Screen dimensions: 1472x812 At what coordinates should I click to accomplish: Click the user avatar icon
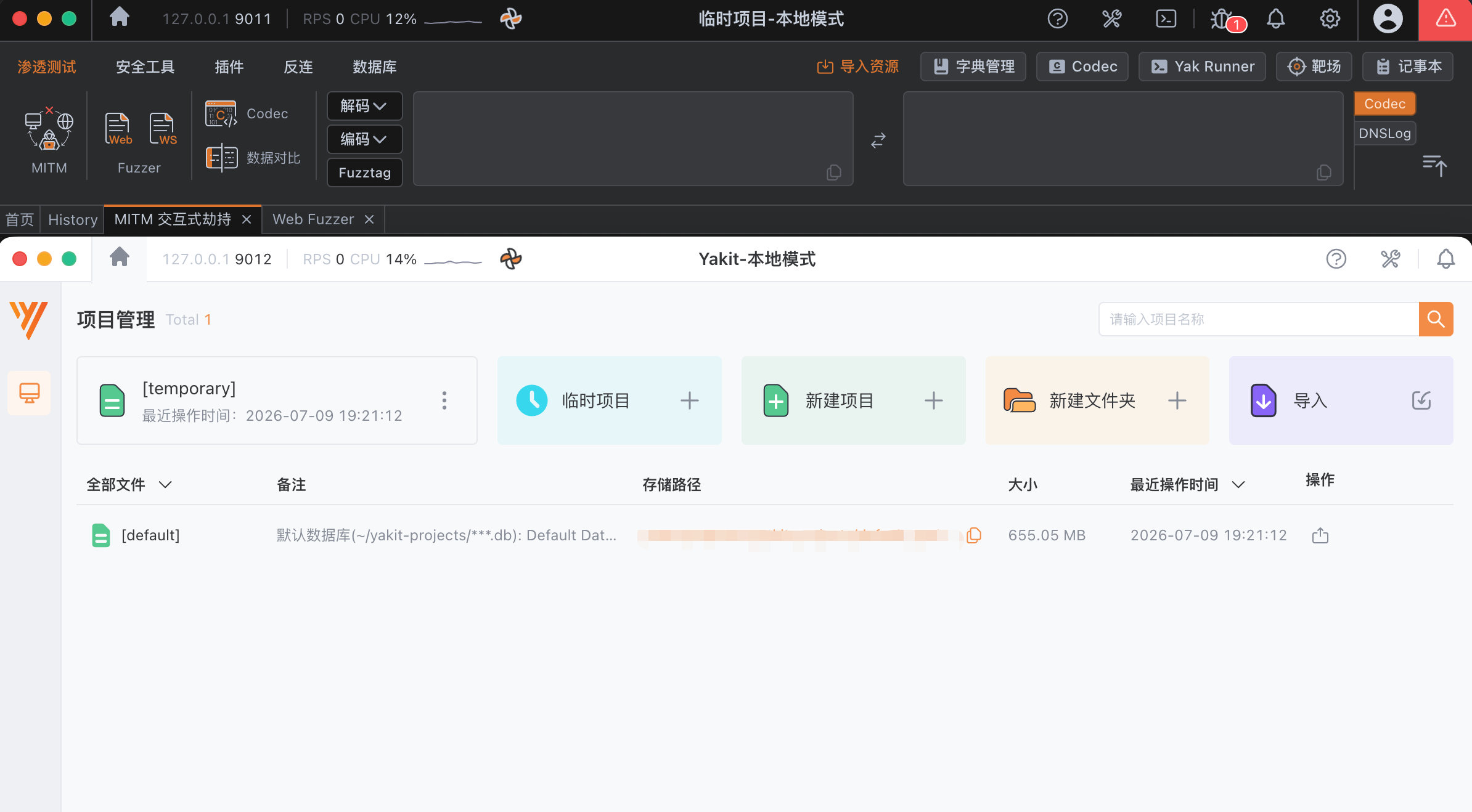pyautogui.click(x=1388, y=18)
